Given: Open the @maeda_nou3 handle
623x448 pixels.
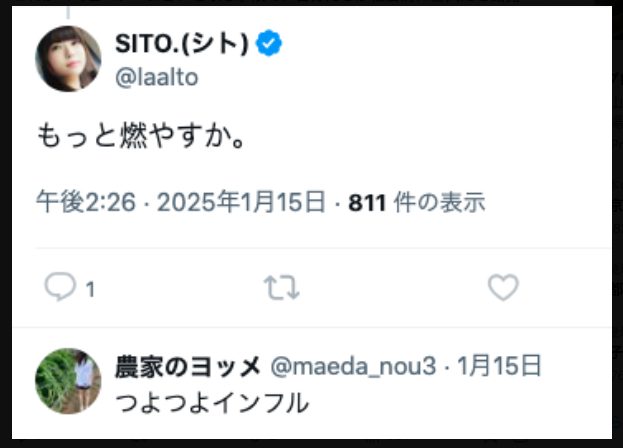Looking at the screenshot, I should (353, 366).
